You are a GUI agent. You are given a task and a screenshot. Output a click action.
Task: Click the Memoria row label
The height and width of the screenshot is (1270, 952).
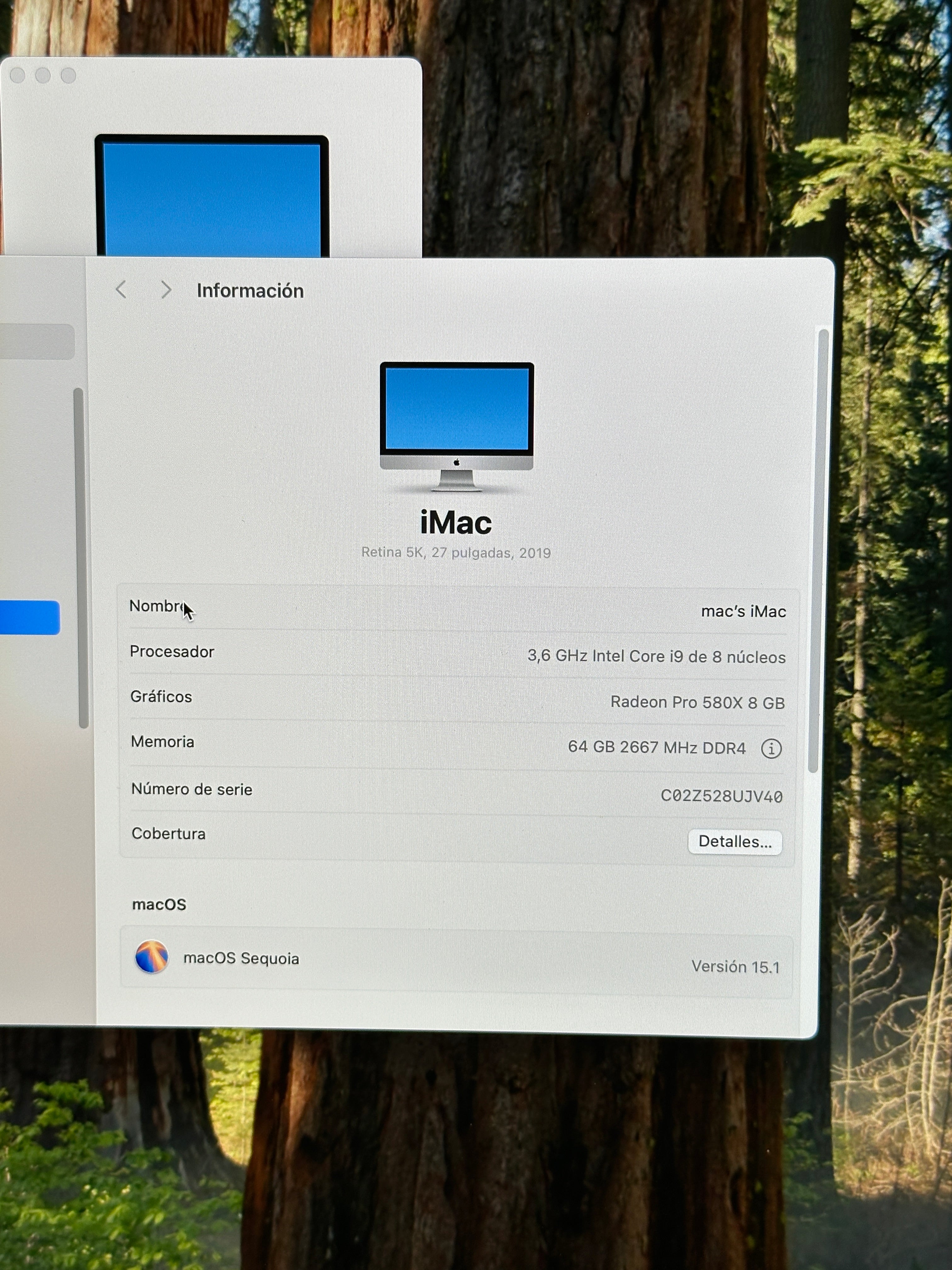pos(162,741)
